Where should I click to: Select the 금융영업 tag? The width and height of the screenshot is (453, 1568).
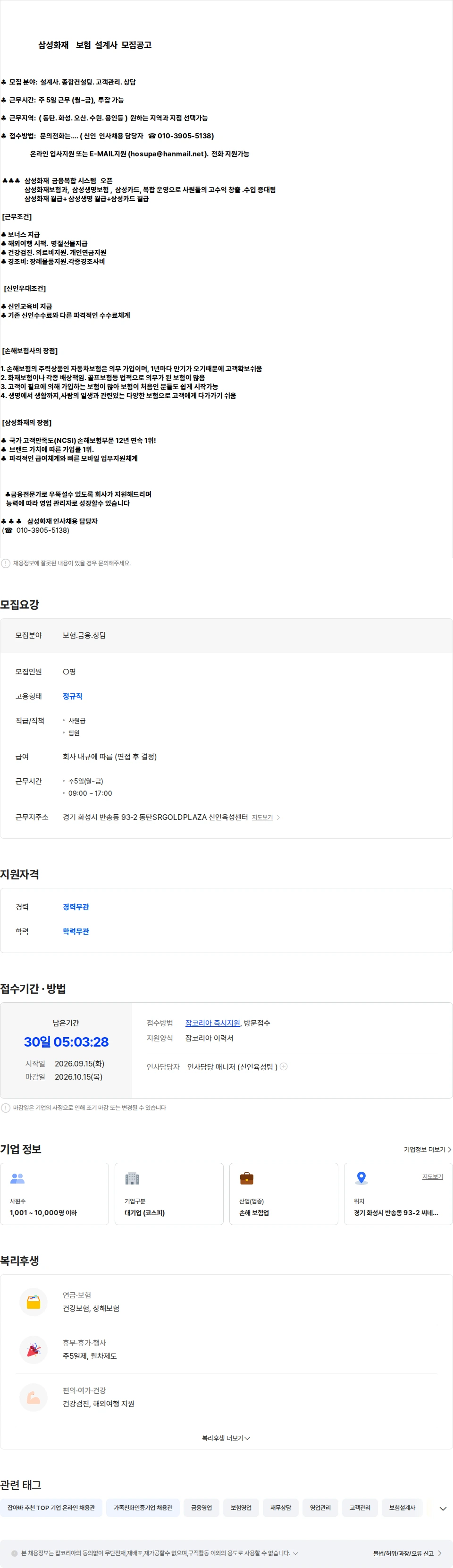pyautogui.click(x=201, y=1508)
